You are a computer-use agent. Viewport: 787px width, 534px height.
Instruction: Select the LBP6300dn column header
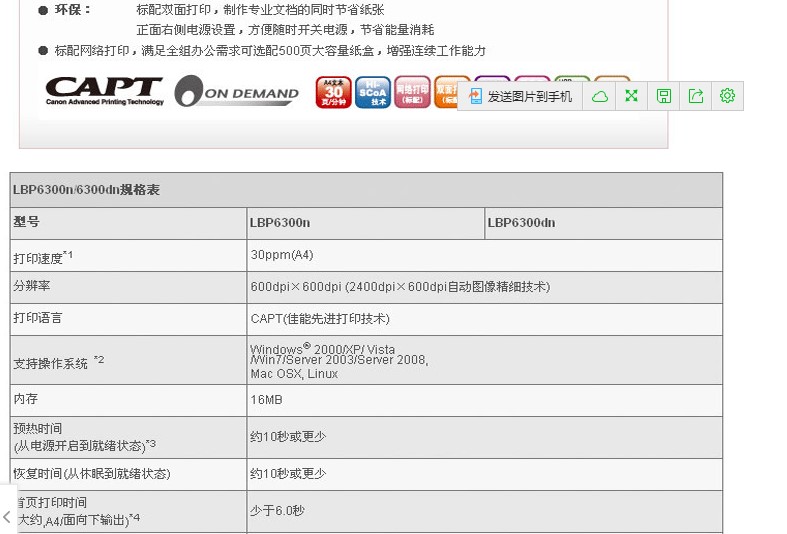pos(521,223)
